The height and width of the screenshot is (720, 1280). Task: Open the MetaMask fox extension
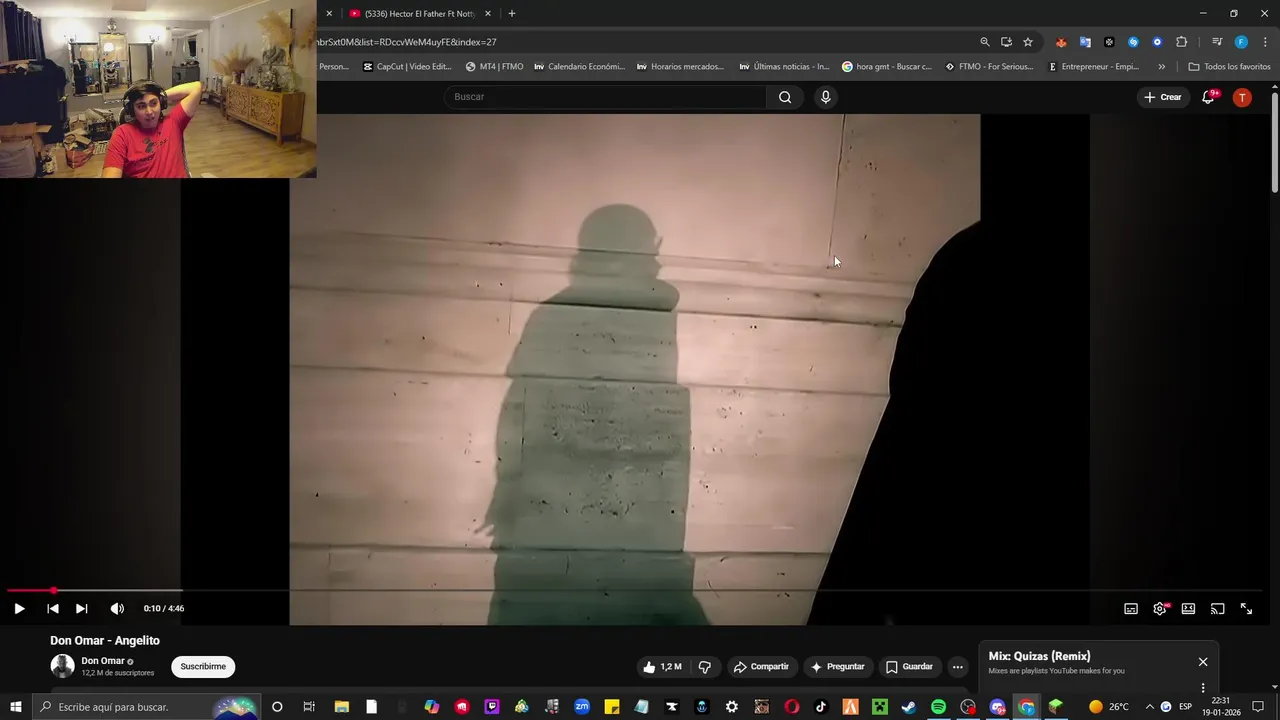pyautogui.click(x=1061, y=42)
